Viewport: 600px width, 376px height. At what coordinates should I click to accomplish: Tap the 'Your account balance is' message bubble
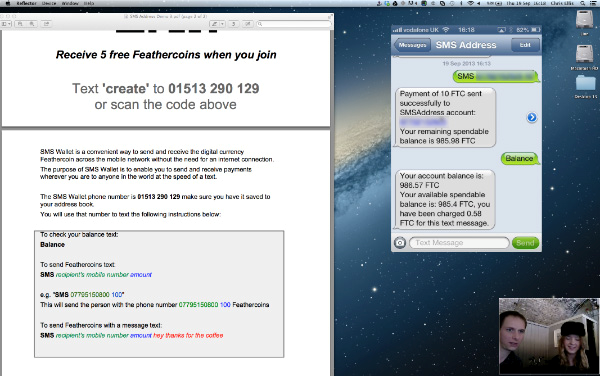tap(445, 199)
